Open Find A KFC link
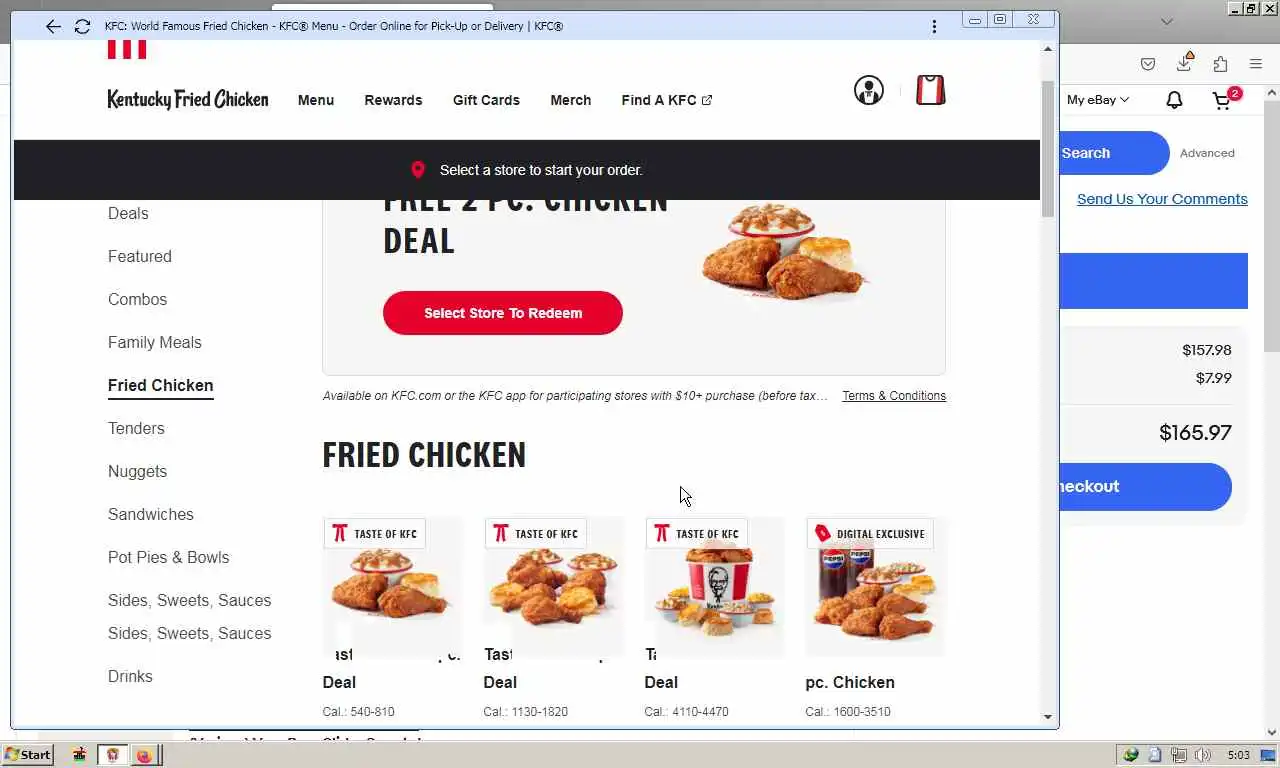The width and height of the screenshot is (1280, 768). pos(667,100)
